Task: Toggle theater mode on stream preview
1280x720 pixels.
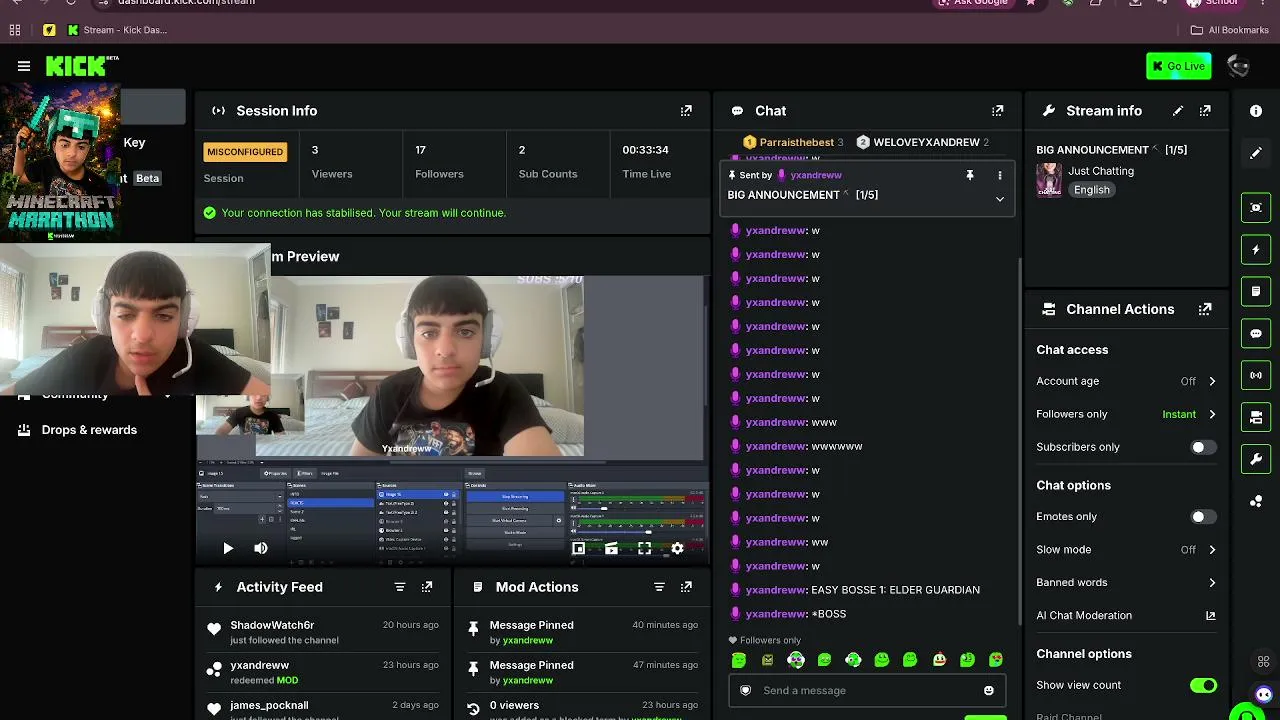Action: point(611,548)
